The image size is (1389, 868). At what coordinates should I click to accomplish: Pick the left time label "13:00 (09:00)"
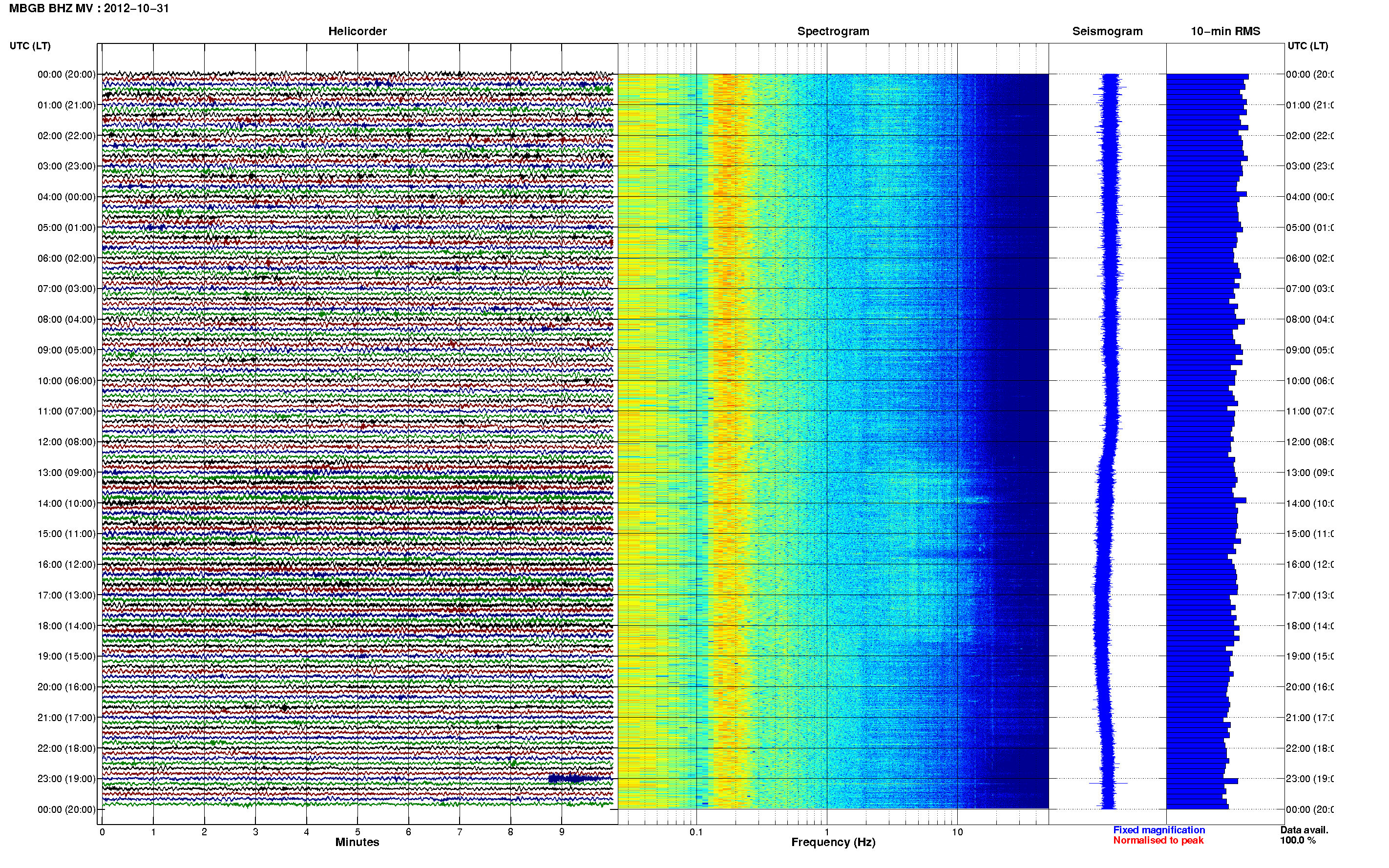pos(66,473)
